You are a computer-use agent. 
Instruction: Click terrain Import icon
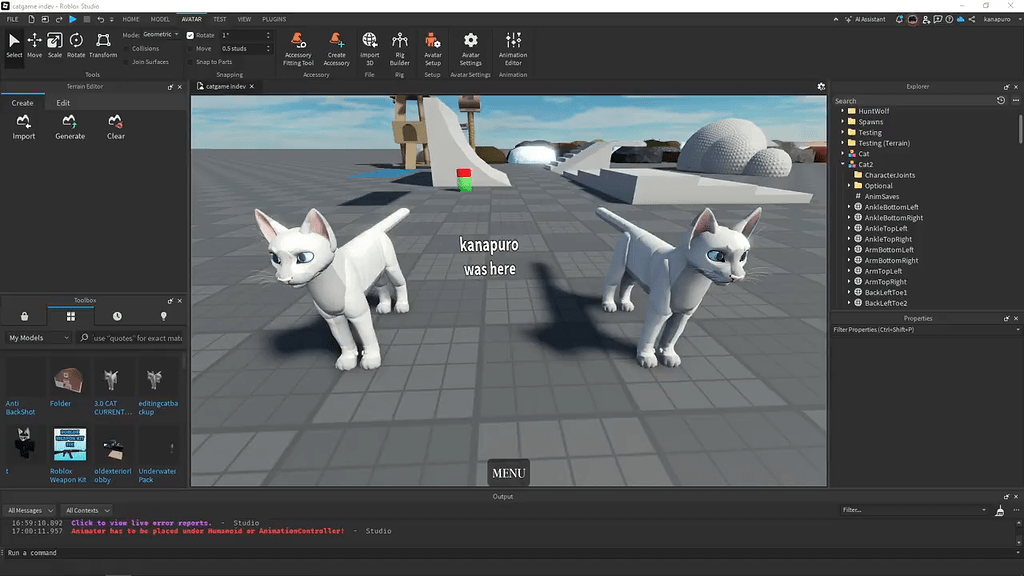coord(24,127)
